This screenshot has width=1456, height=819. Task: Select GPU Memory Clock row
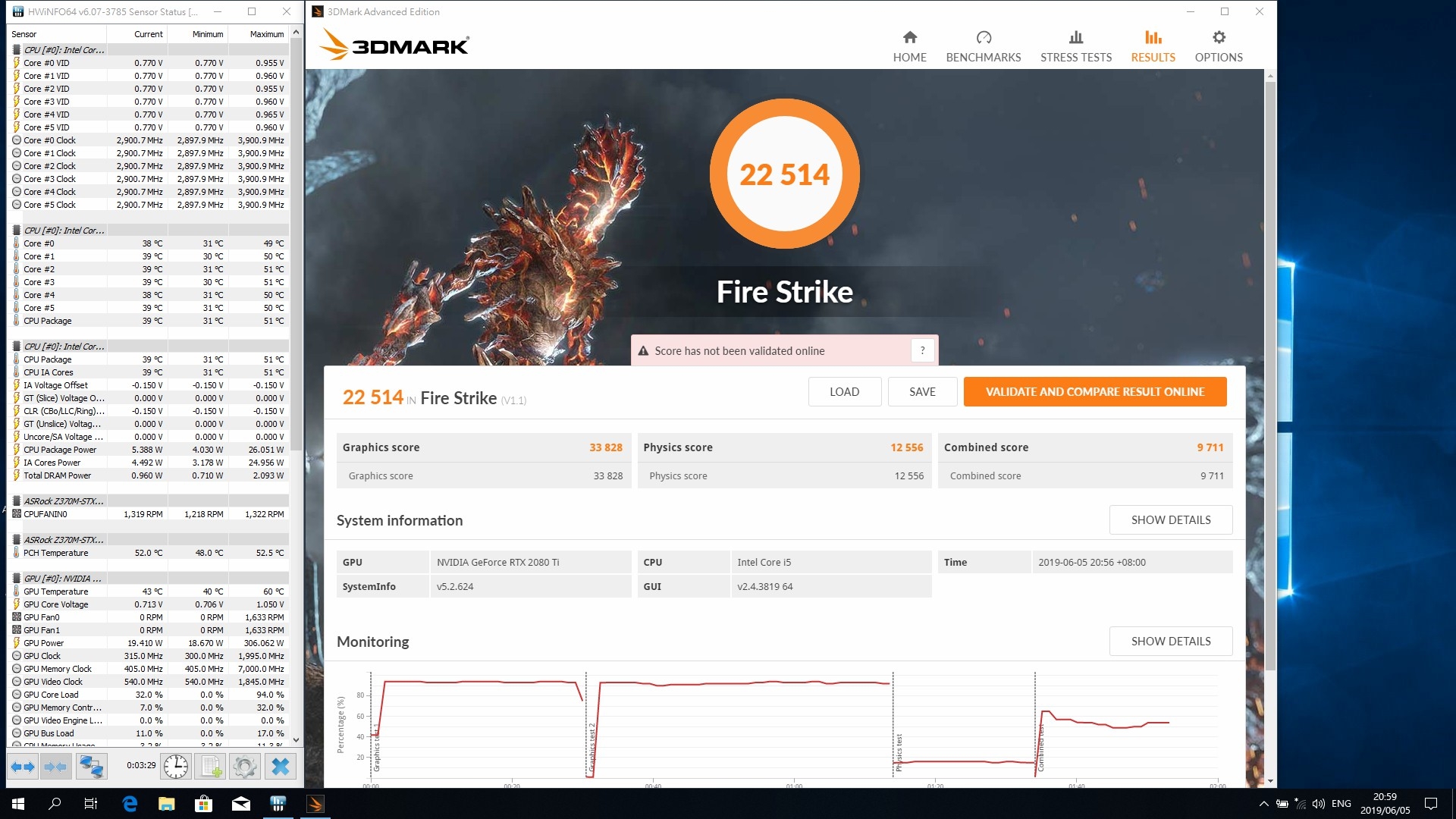point(149,669)
